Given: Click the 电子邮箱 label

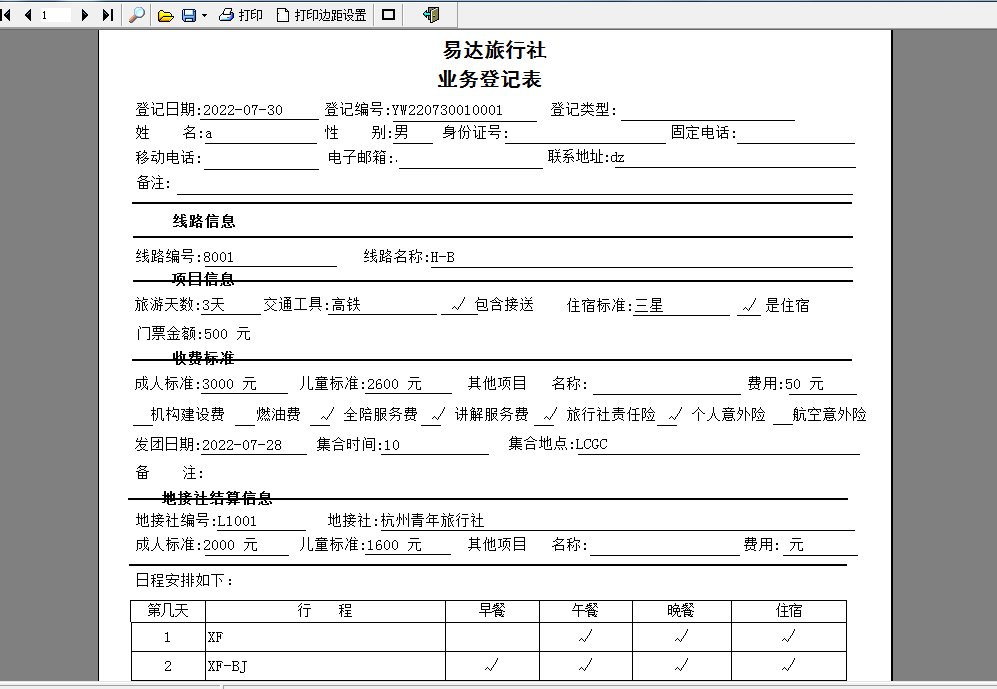Looking at the screenshot, I should pos(361,158).
